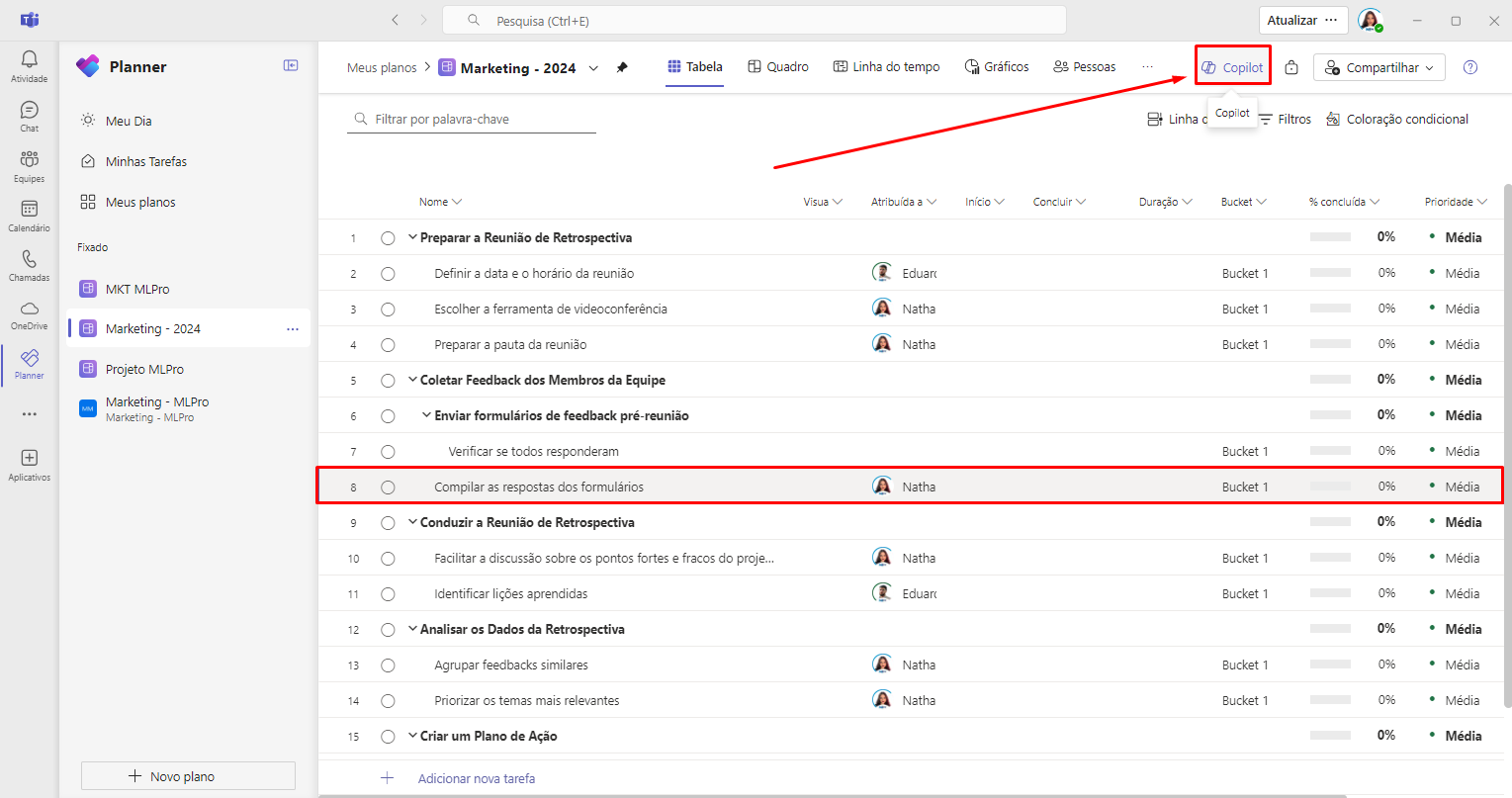The width and height of the screenshot is (1512, 798).
Task: Open the user profile avatar
Action: coord(1370,20)
